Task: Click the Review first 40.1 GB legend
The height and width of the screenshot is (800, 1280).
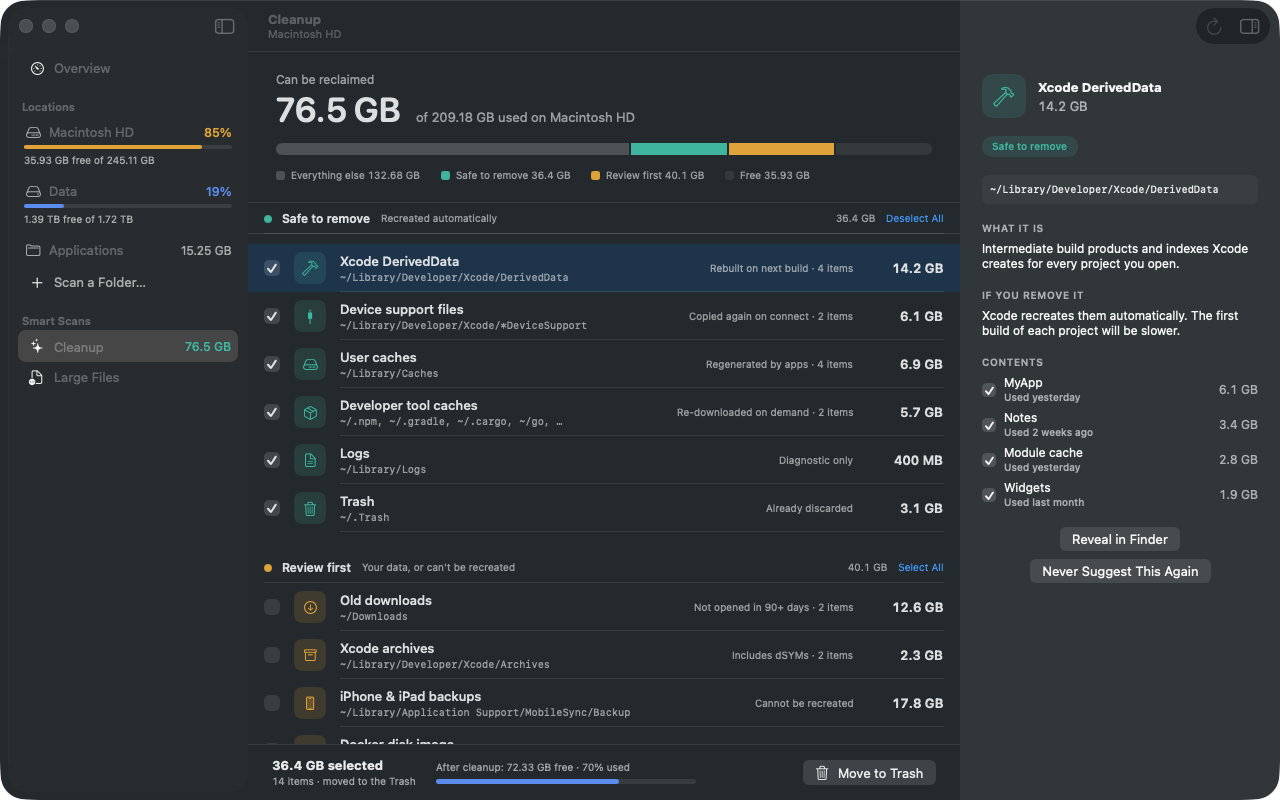Action: click(647, 176)
